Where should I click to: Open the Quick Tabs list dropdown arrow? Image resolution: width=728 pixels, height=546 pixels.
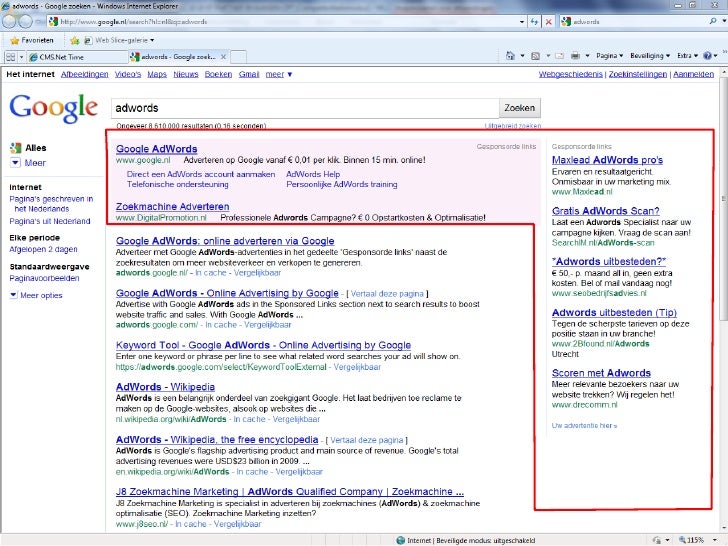pos(21,57)
